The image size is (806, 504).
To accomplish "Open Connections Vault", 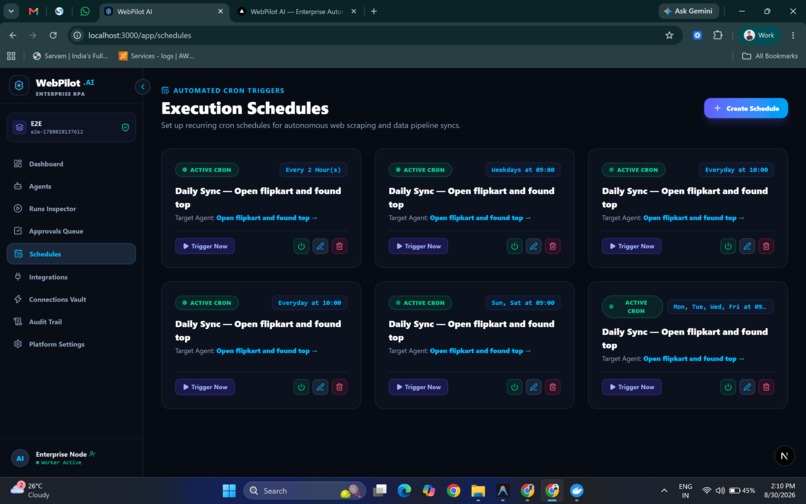I will [x=71, y=299].
